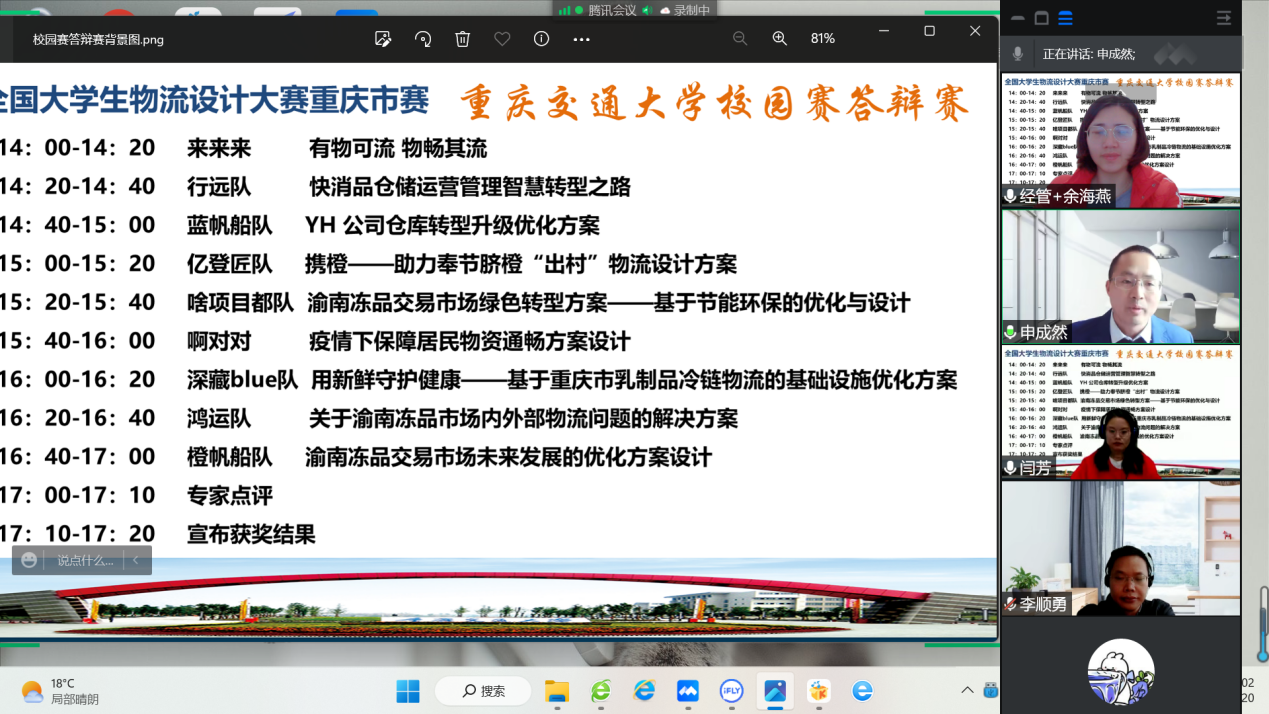Open the three-dot more options menu

click(581, 39)
